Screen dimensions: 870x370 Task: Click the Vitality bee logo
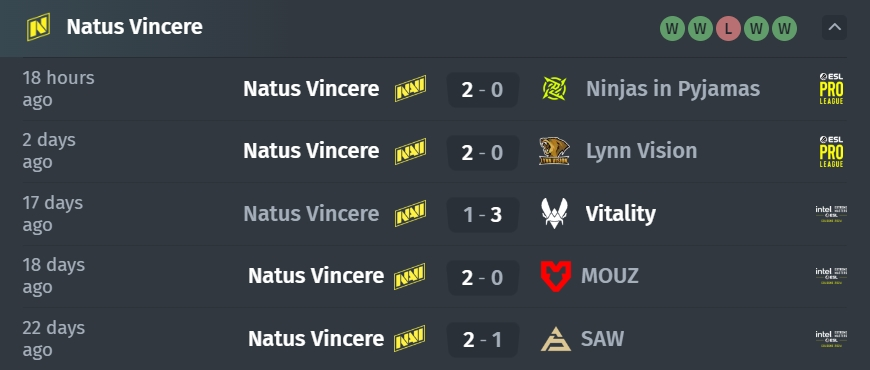coord(554,214)
